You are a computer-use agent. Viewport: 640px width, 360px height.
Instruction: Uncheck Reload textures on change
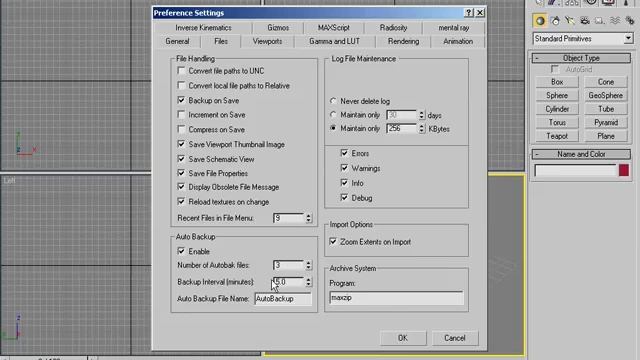[181, 202]
